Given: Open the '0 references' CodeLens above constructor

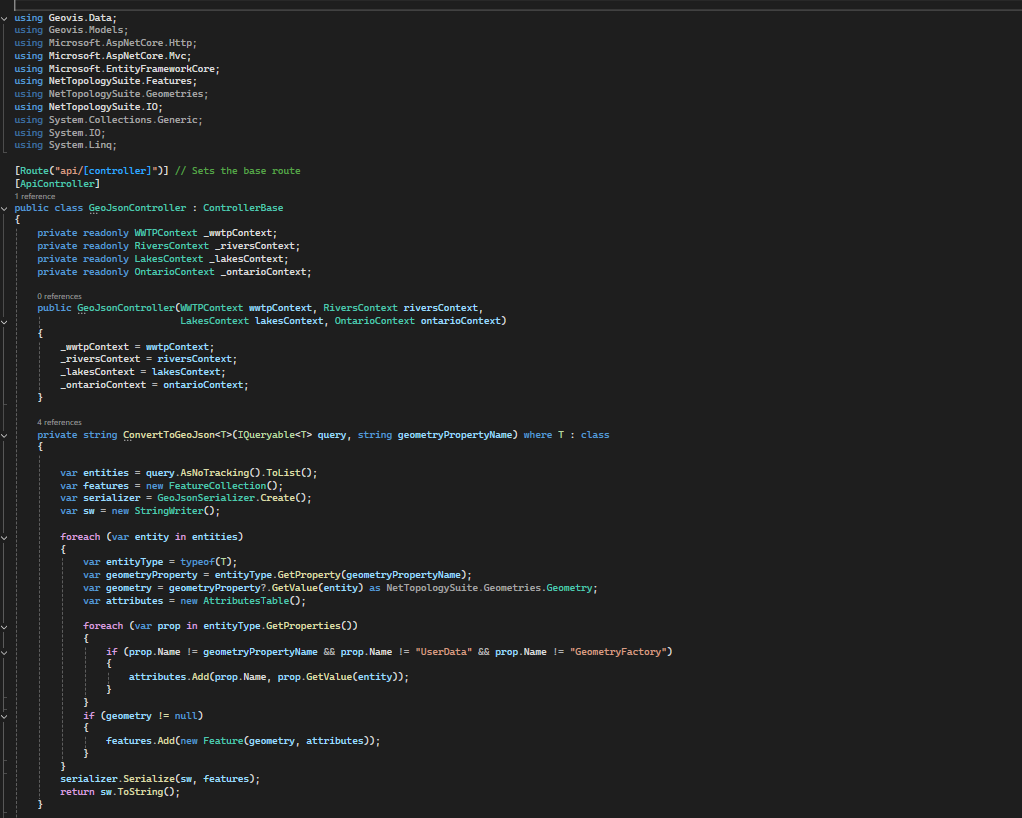Looking at the screenshot, I should [59, 296].
